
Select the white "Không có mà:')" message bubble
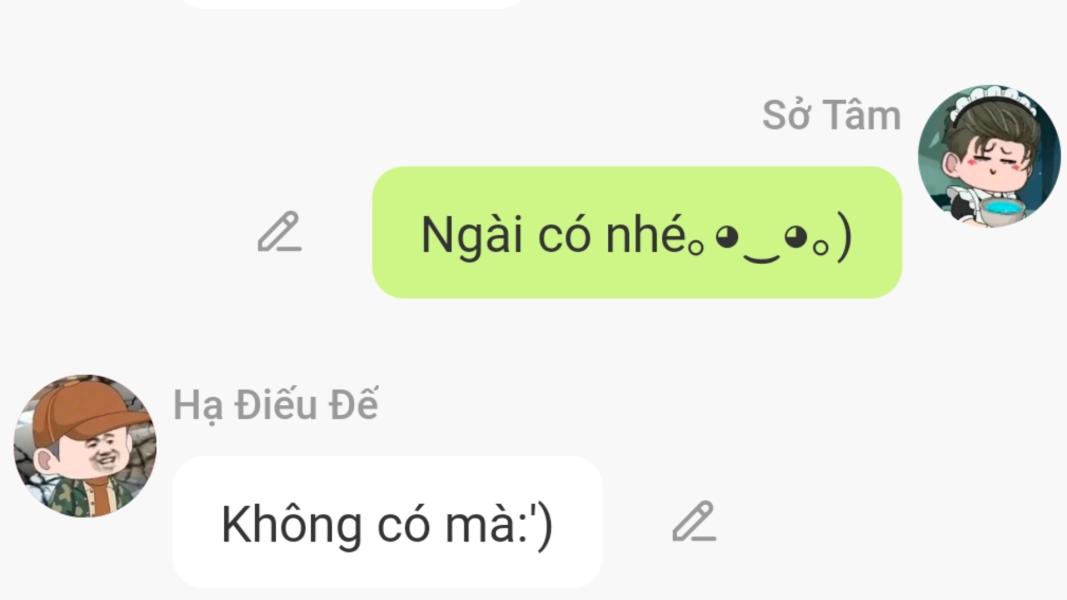(388, 522)
